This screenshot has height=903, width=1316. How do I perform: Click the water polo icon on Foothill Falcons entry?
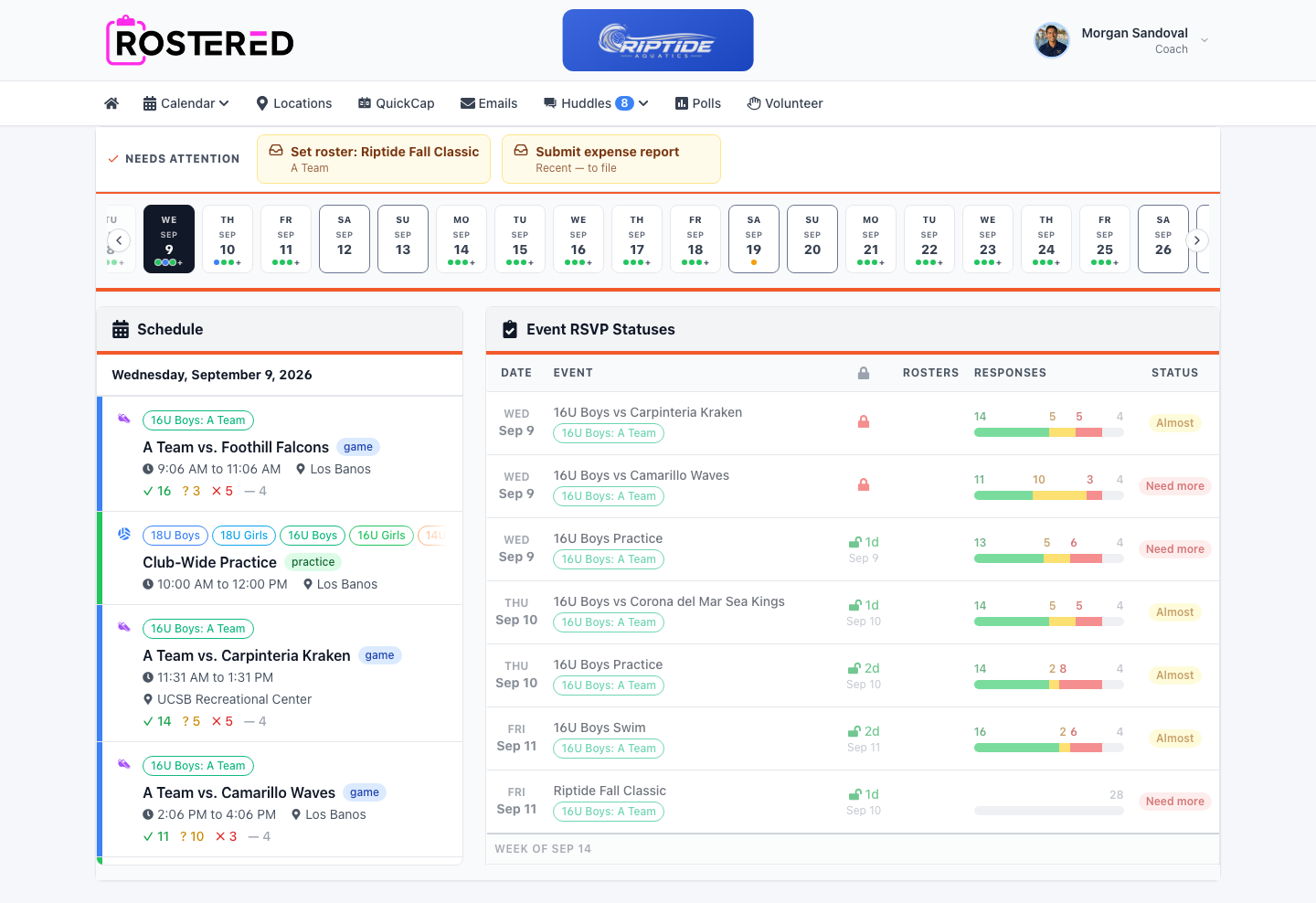coord(124,419)
